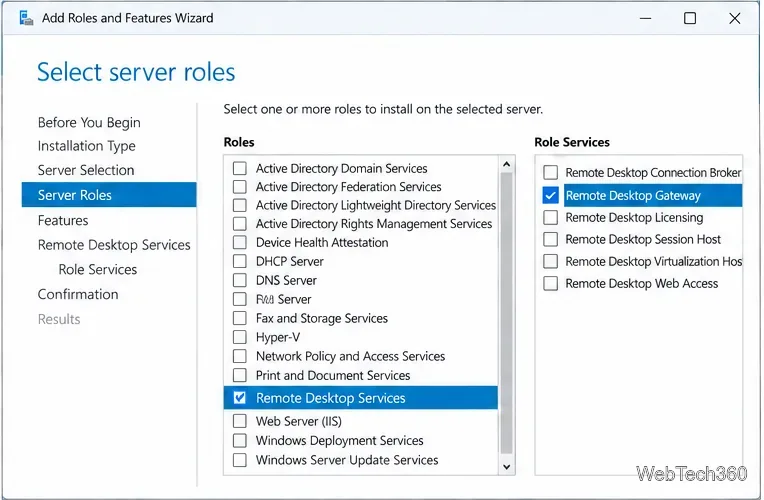764x500 pixels.
Task: Select the Remote Desktop Gateway label
Action: click(633, 195)
